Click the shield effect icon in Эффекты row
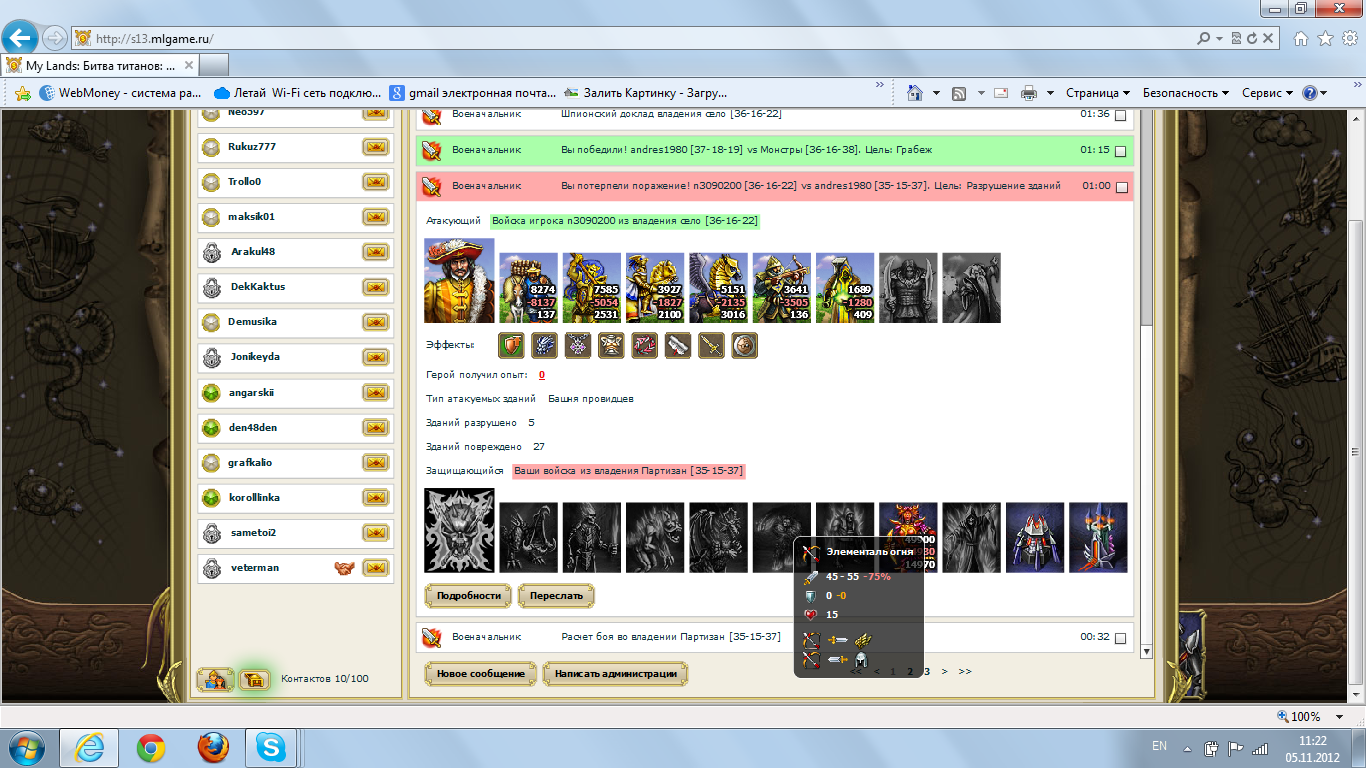 click(511, 346)
